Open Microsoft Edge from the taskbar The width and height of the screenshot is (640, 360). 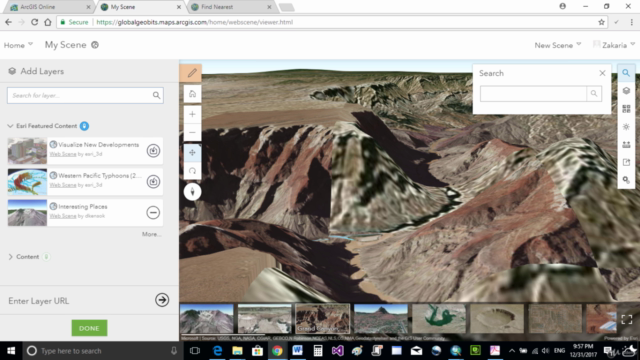tap(217, 351)
